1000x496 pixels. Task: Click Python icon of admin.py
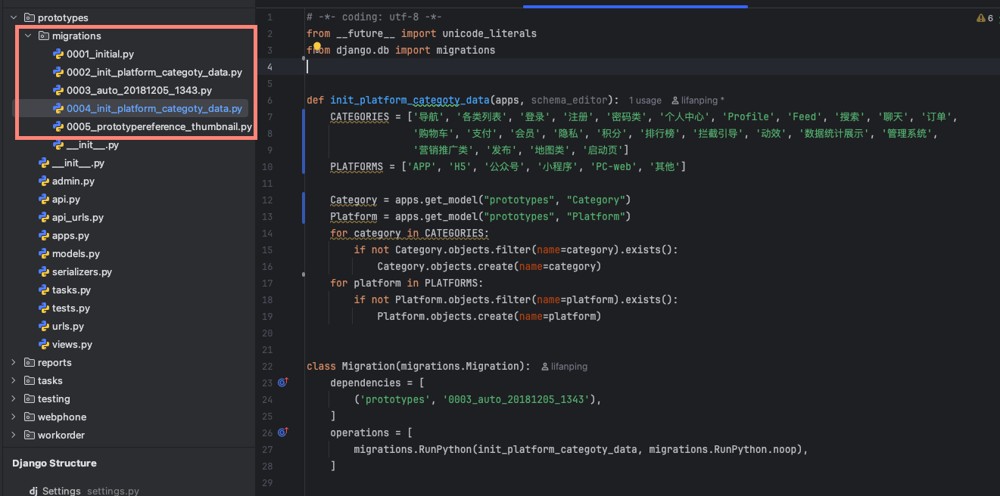(43, 181)
